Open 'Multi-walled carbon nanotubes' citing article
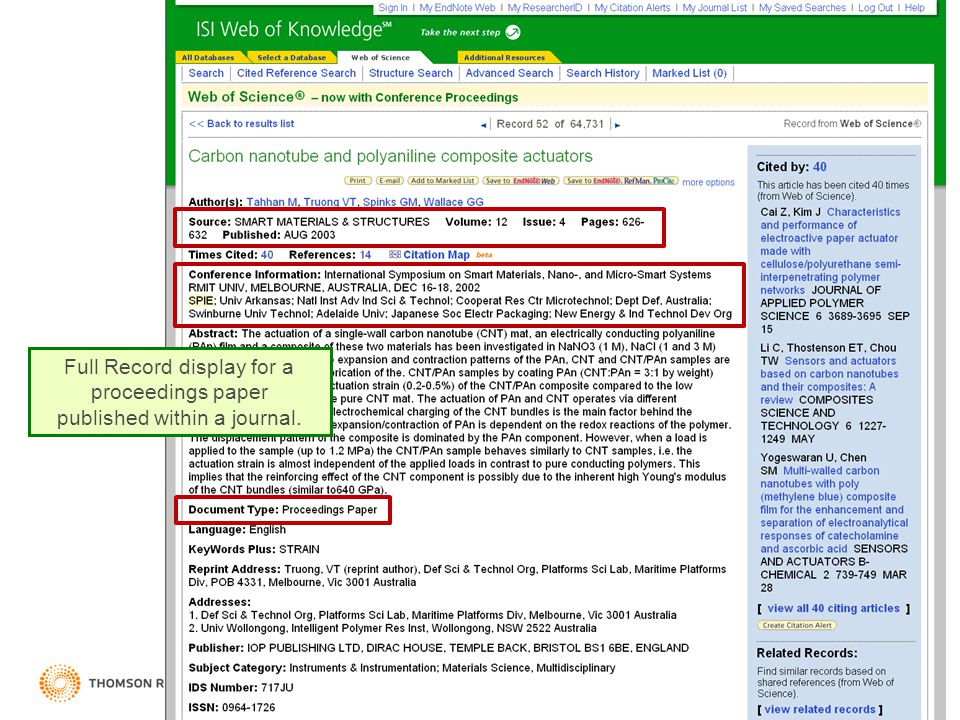This screenshot has width=960, height=720. click(x=834, y=509)
